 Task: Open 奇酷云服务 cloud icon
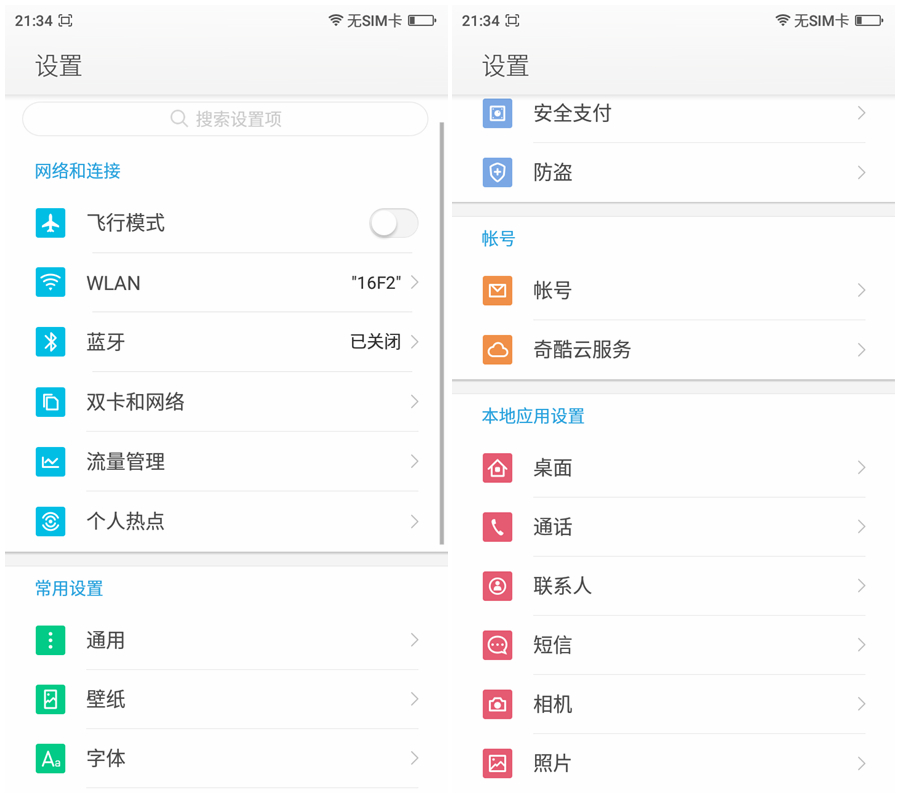(497, 350)
